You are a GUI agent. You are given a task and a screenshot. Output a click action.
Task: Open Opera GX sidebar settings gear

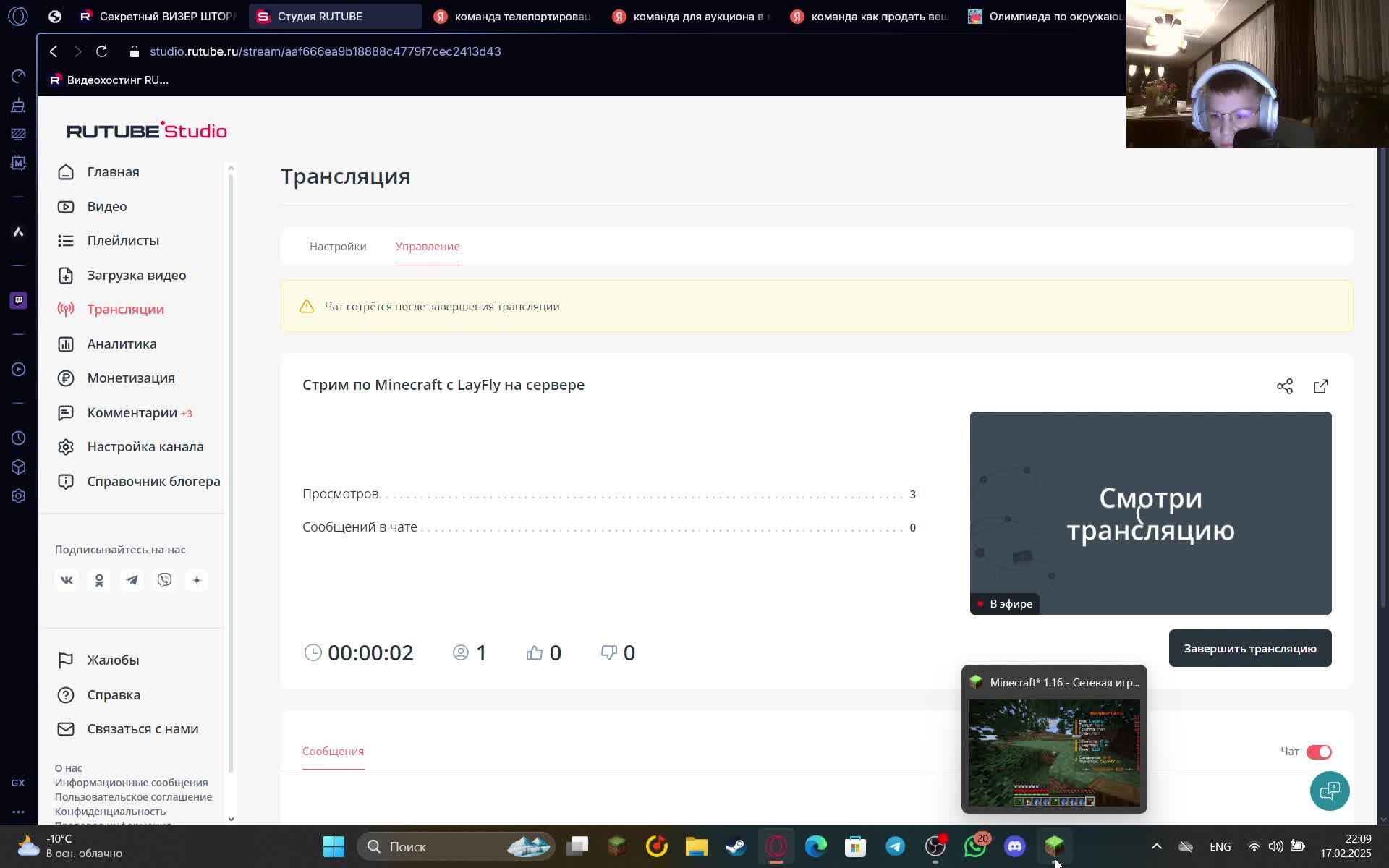click(19, 496)
